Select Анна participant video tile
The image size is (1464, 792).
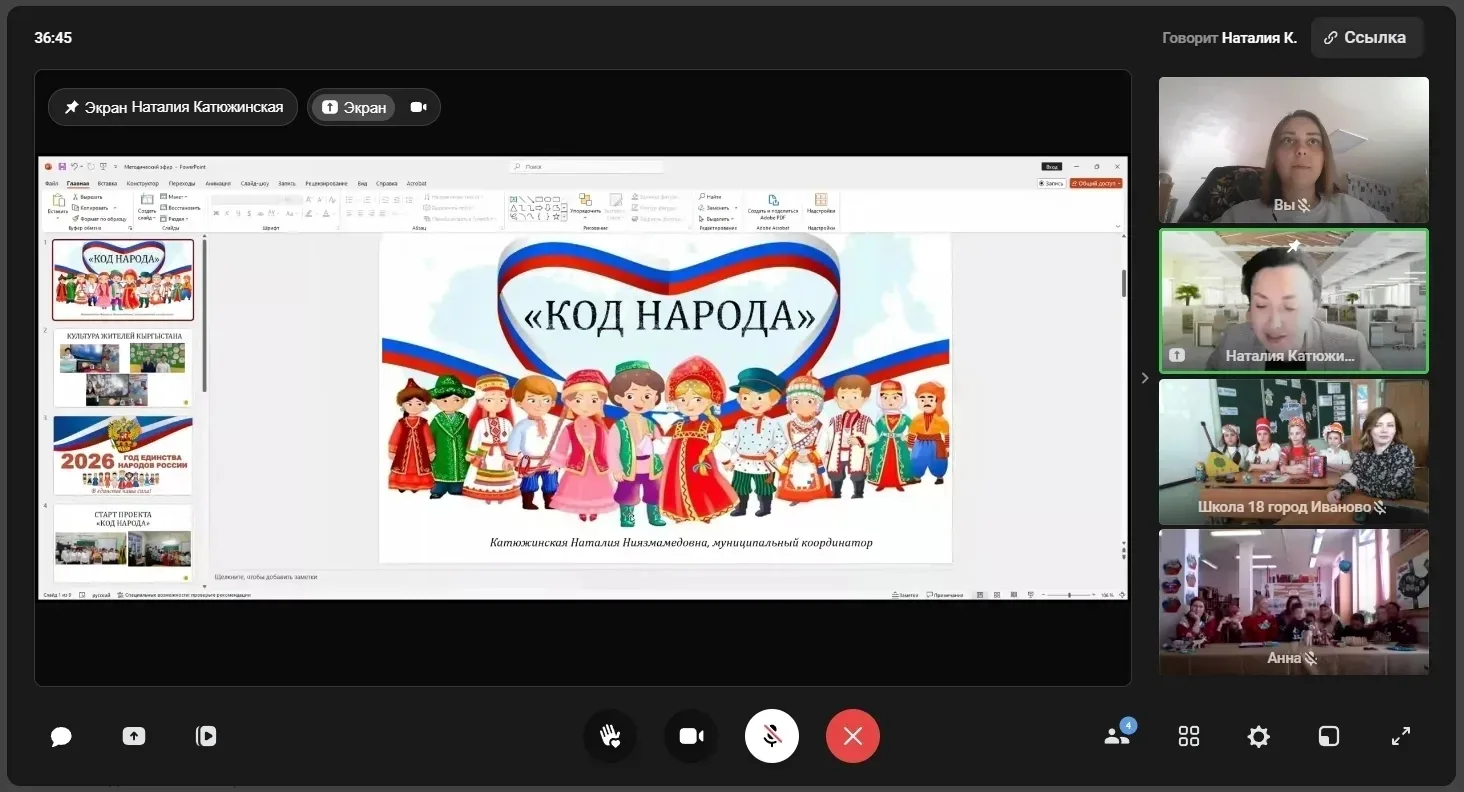click(x=1294, y=602)
